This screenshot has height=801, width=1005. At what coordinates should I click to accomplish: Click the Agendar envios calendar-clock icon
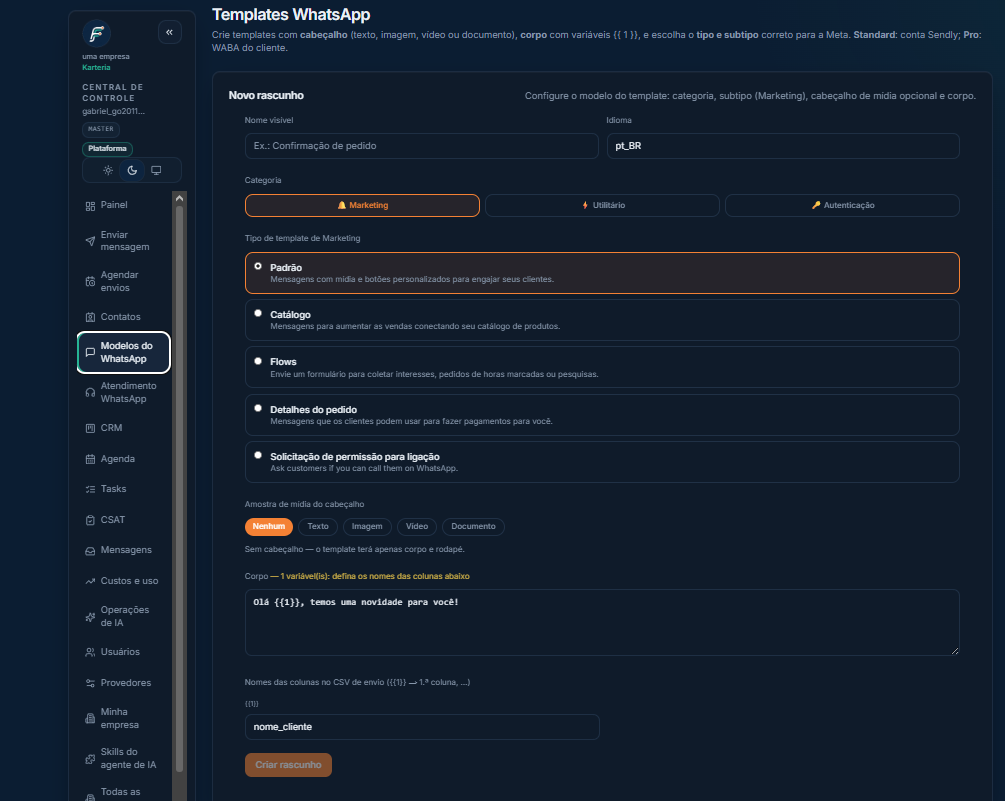click(90, 281)
